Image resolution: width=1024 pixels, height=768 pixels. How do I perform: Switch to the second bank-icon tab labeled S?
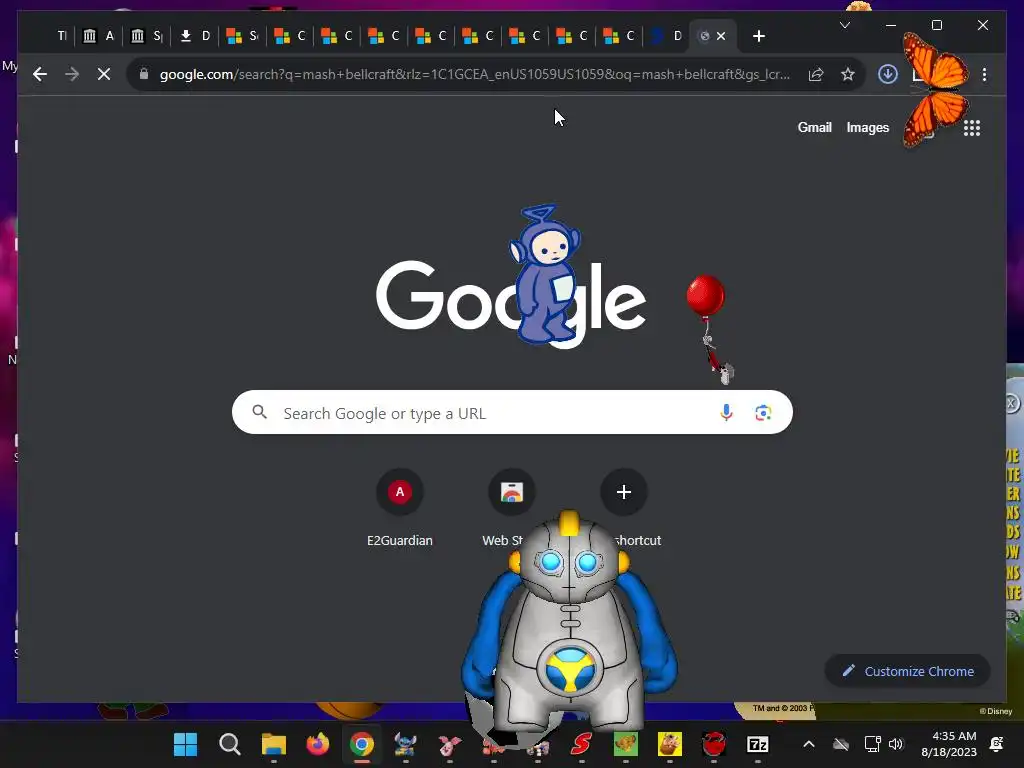[147, 36]
